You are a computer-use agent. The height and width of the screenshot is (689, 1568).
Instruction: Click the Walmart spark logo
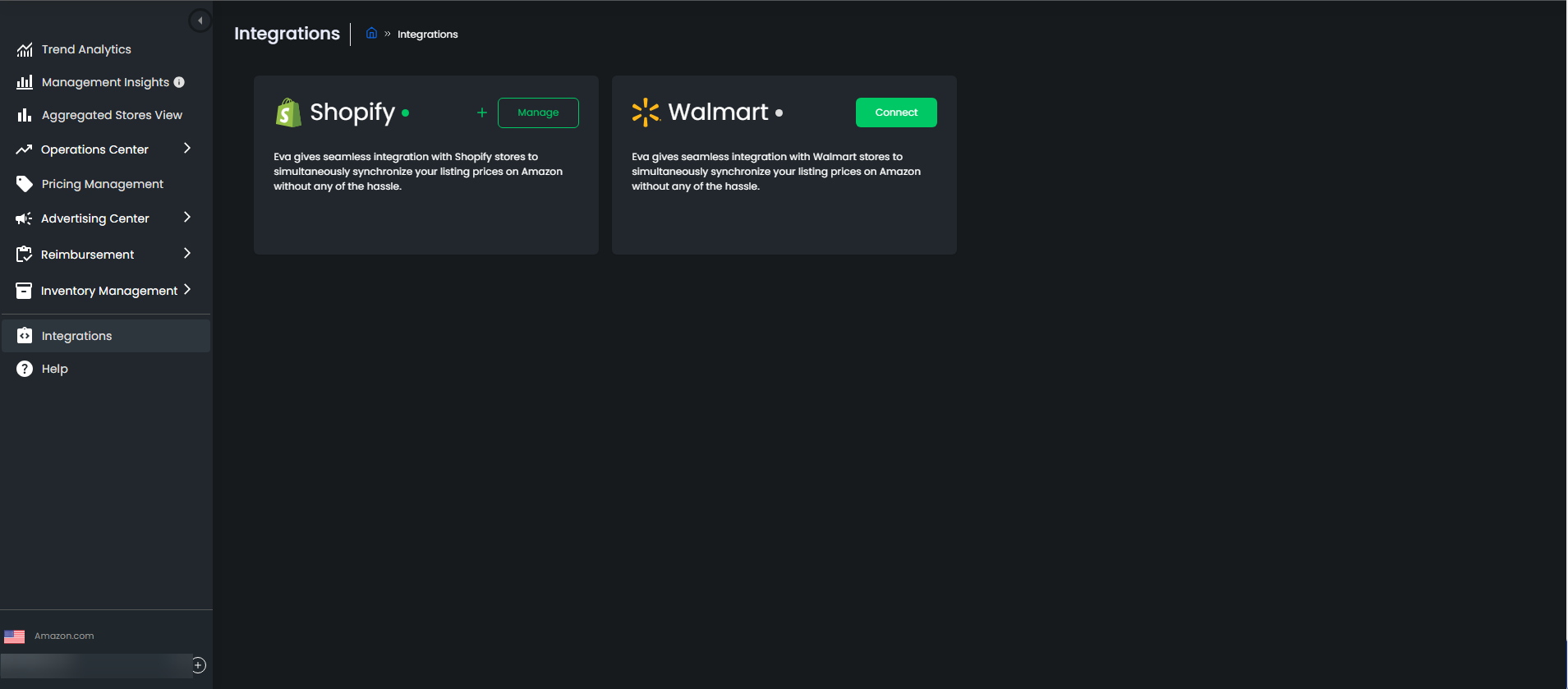(x=646, y=113)
